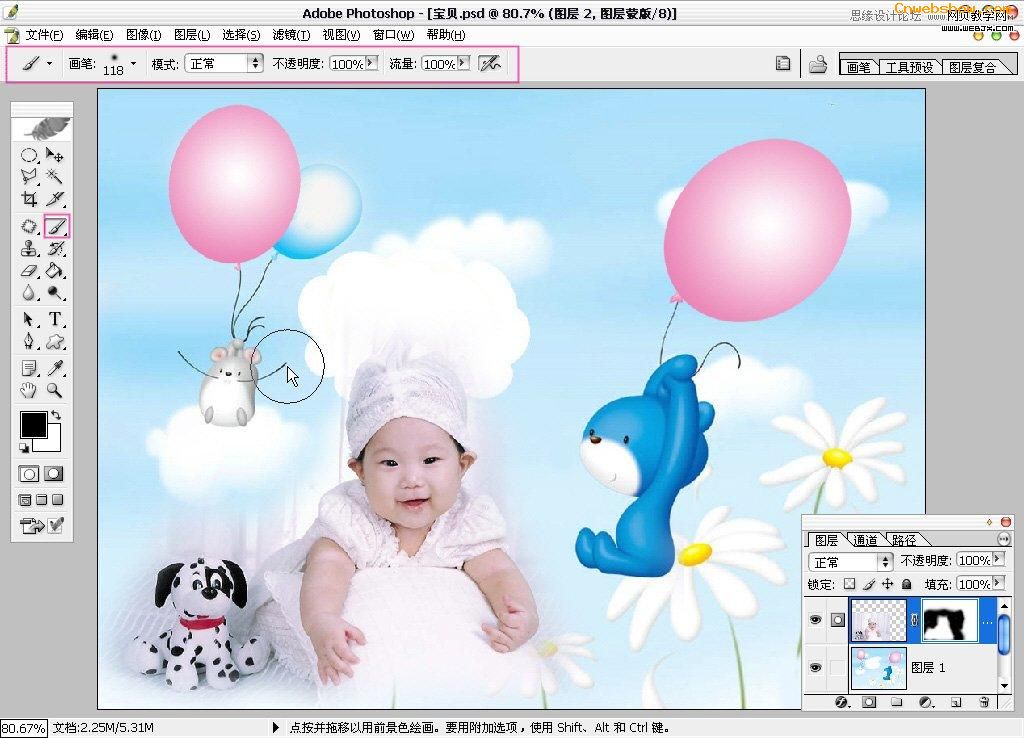Click the Add layer mask icon
Image resolution: width=1024 pixels, height=738 pixels.
click(x=869, y=702)
